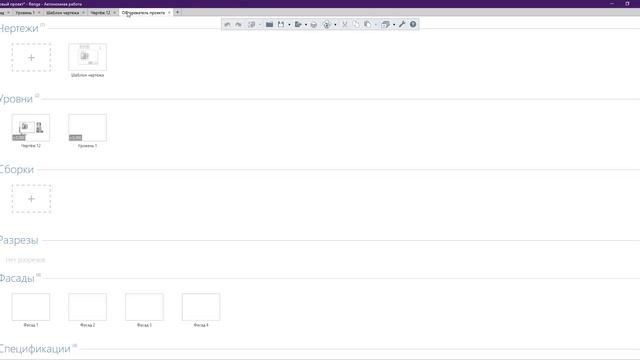The width and height of the screenshot is (640, 360).
Task: Close the Шаблон чертежа tab
Action: pyautogui.click(x=83, y=13)
